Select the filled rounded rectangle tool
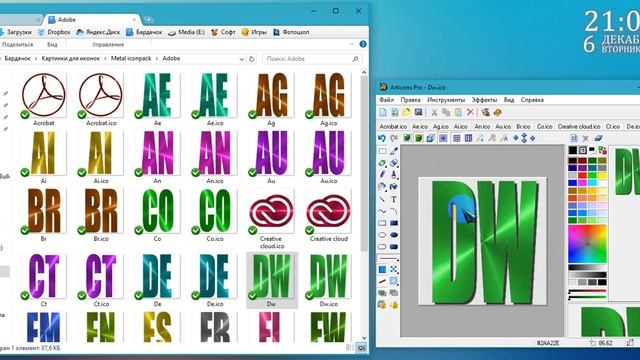The width and height of the screenshot is (640, 360). pos(394,247)
